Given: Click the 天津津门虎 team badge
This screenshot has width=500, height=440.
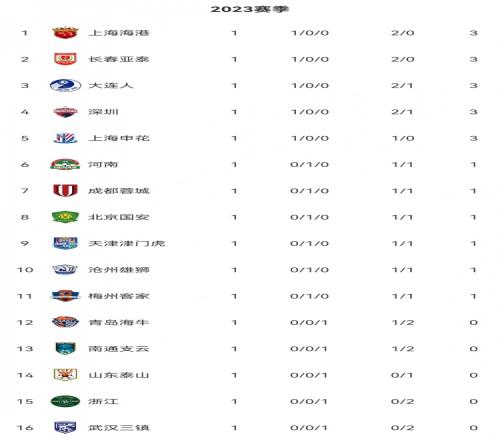Looking at the screenshot, I should [x=65, y=243].
